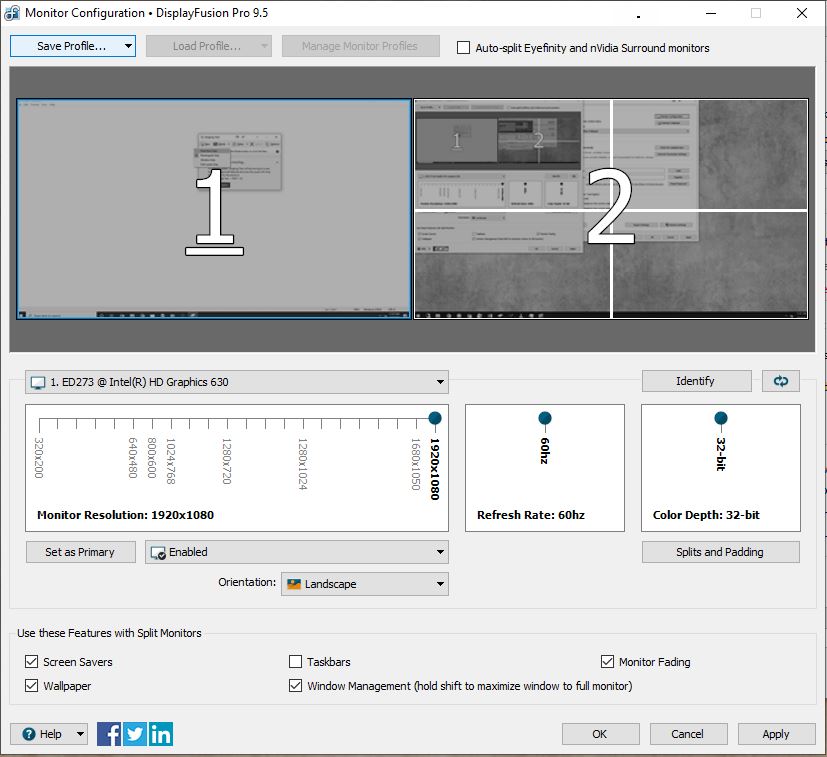Viewport: 827px width, 757px height.
Task: Open the Save Profile dropdown arrow
Action: [128, 46]
